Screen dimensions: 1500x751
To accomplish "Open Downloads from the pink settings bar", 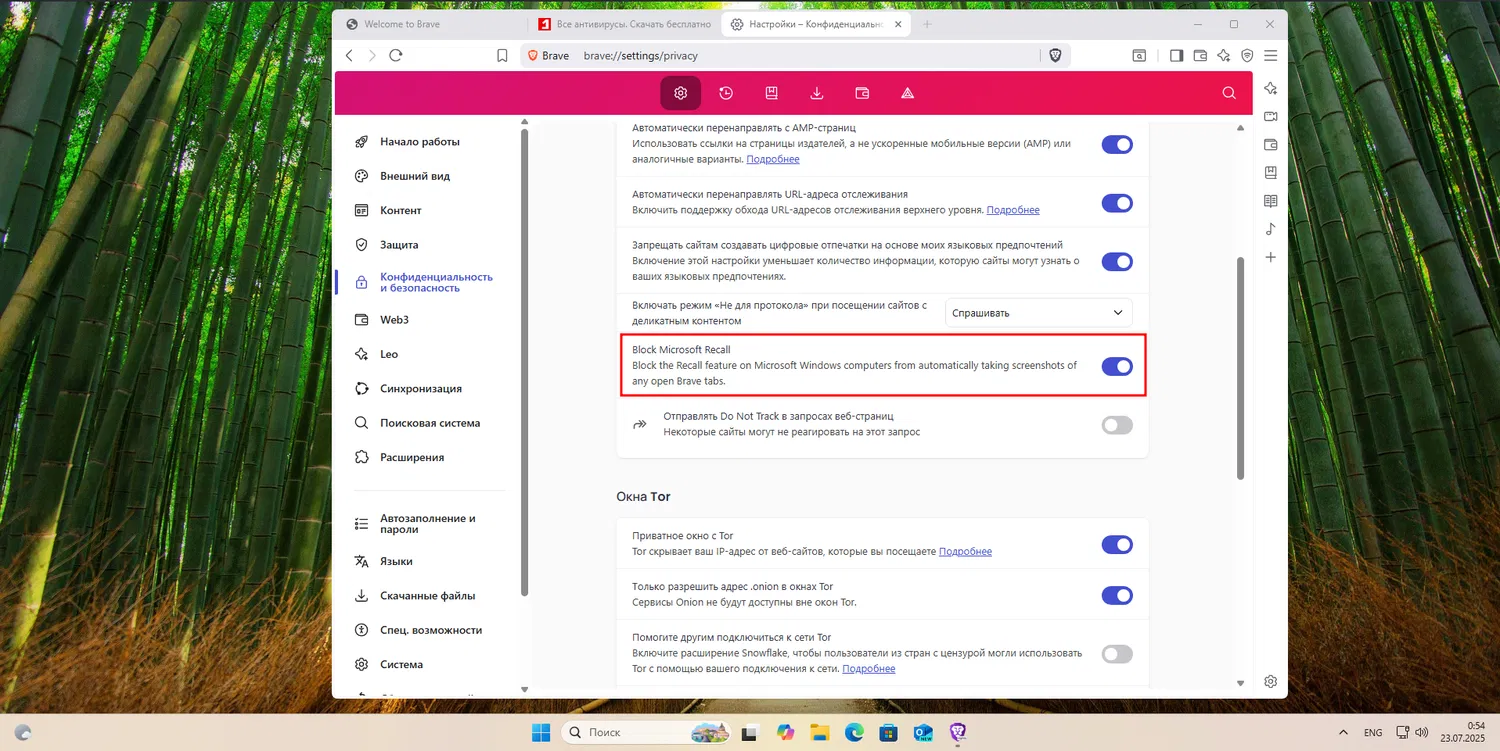I will (817, 93).
